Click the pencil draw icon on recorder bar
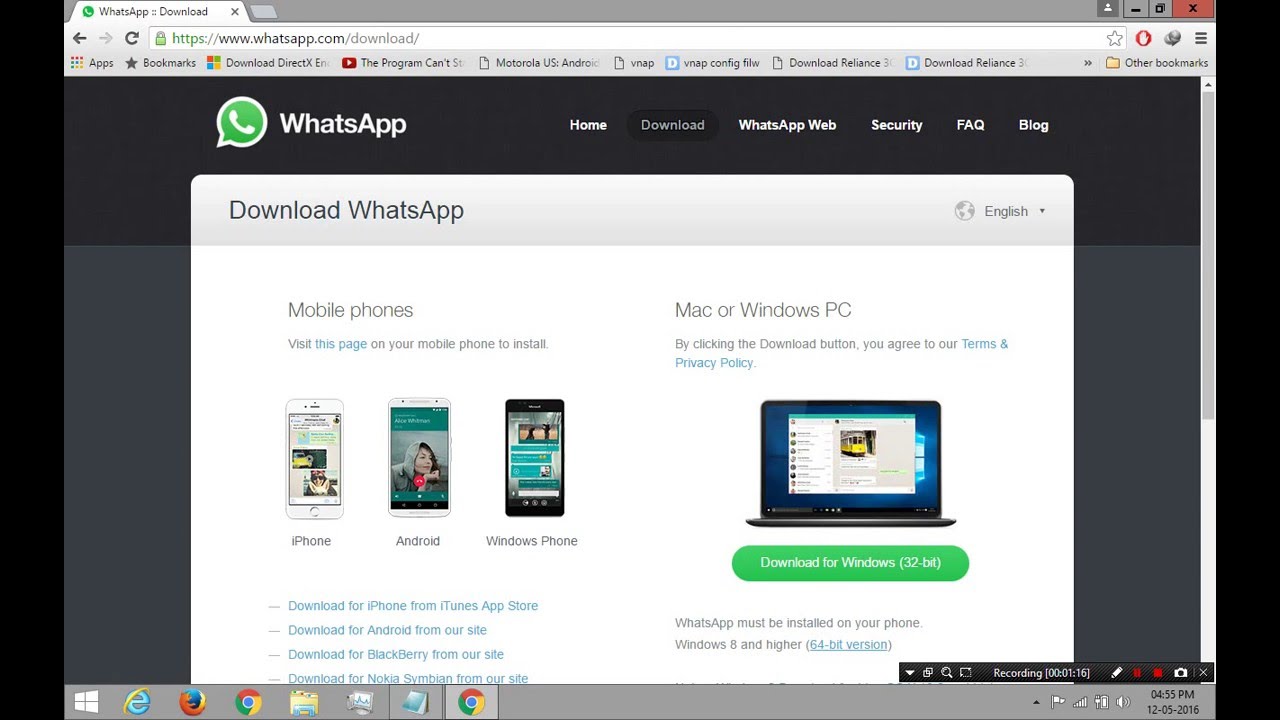Viewport: 1280px width, 720px height. tap(1117, 673)
